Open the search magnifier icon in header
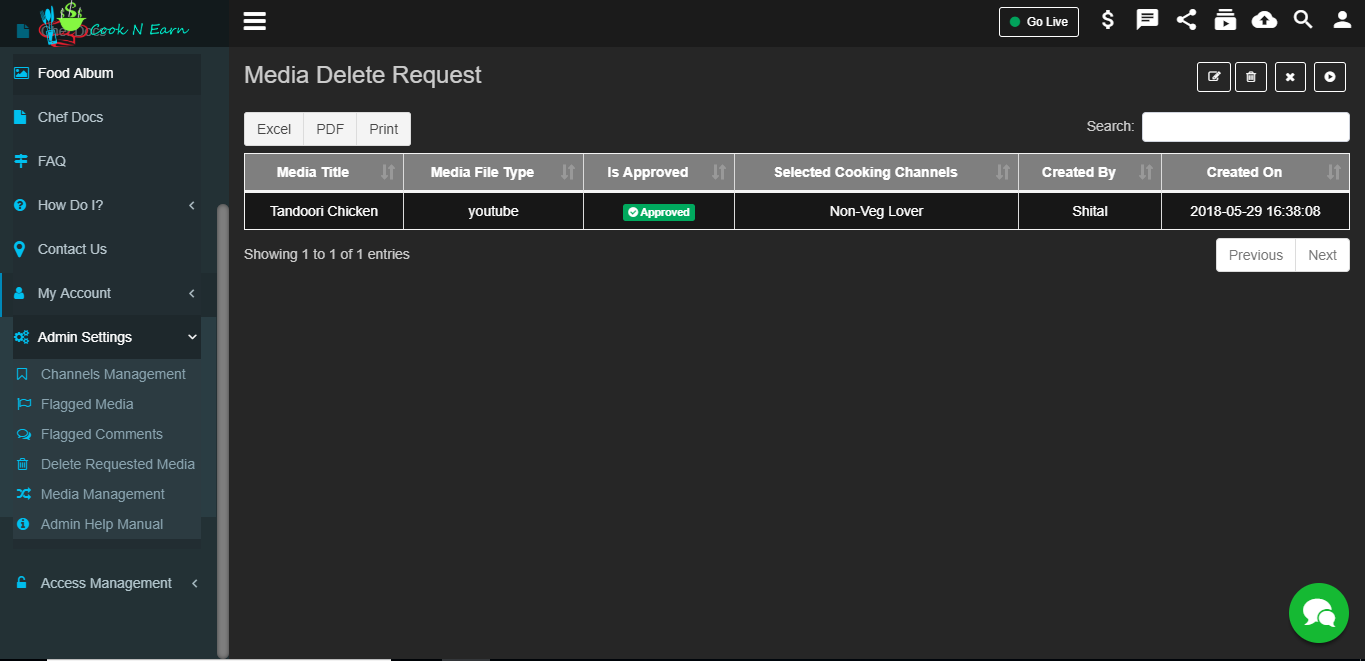Image resolution: width=1365 pixels, height=661 pixels. point(1303,20)
